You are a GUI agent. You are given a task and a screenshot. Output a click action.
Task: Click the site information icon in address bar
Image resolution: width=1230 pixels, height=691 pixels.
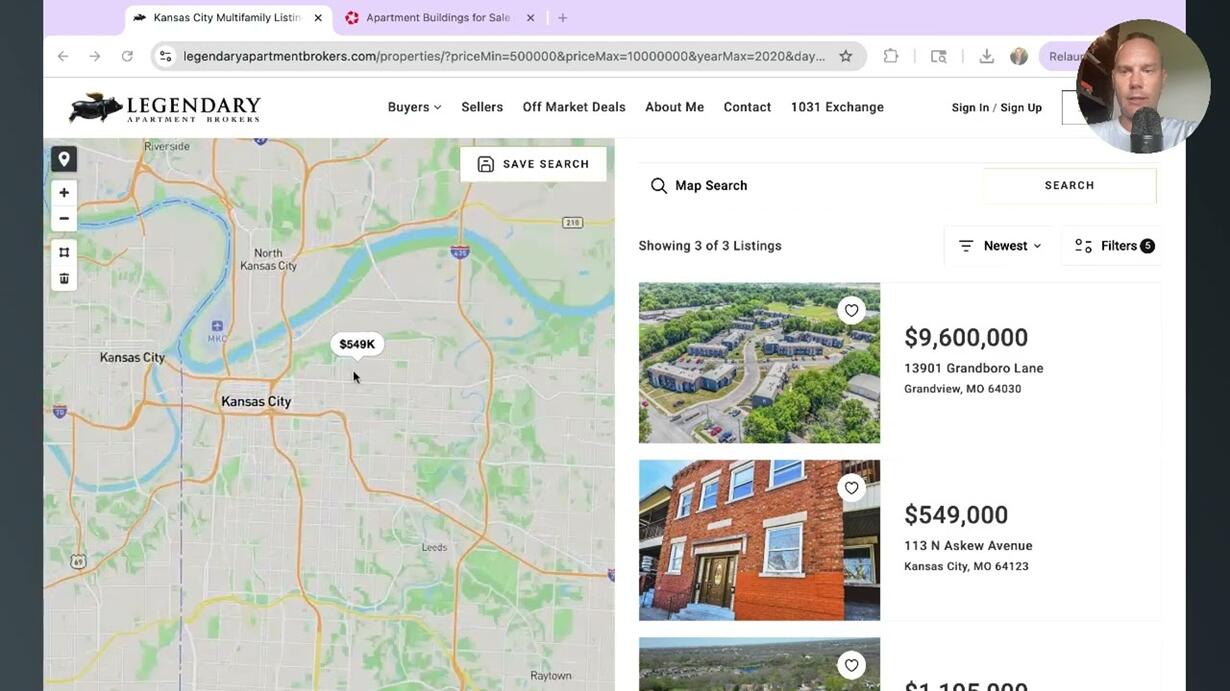pyautogui.click(x=166, y=57)
